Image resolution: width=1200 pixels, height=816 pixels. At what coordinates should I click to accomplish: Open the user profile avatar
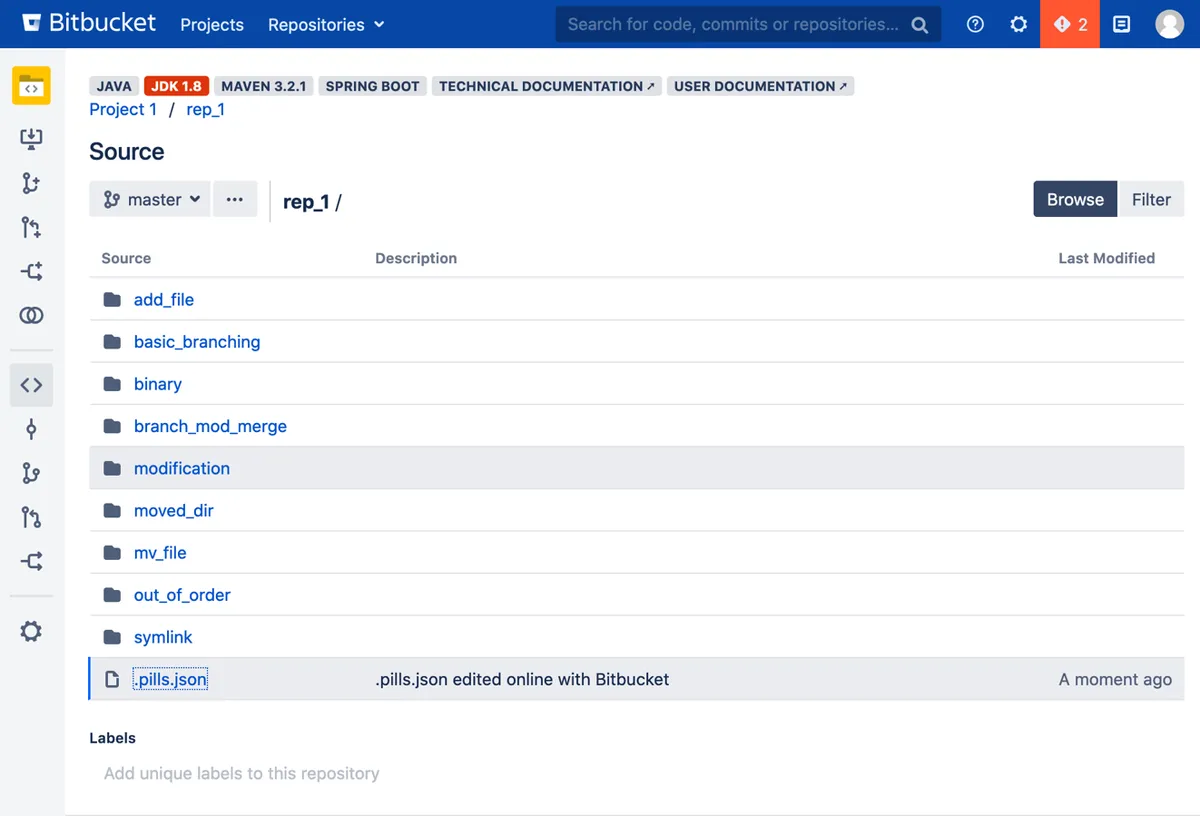pyautogui.click(x=1169, y=24)
